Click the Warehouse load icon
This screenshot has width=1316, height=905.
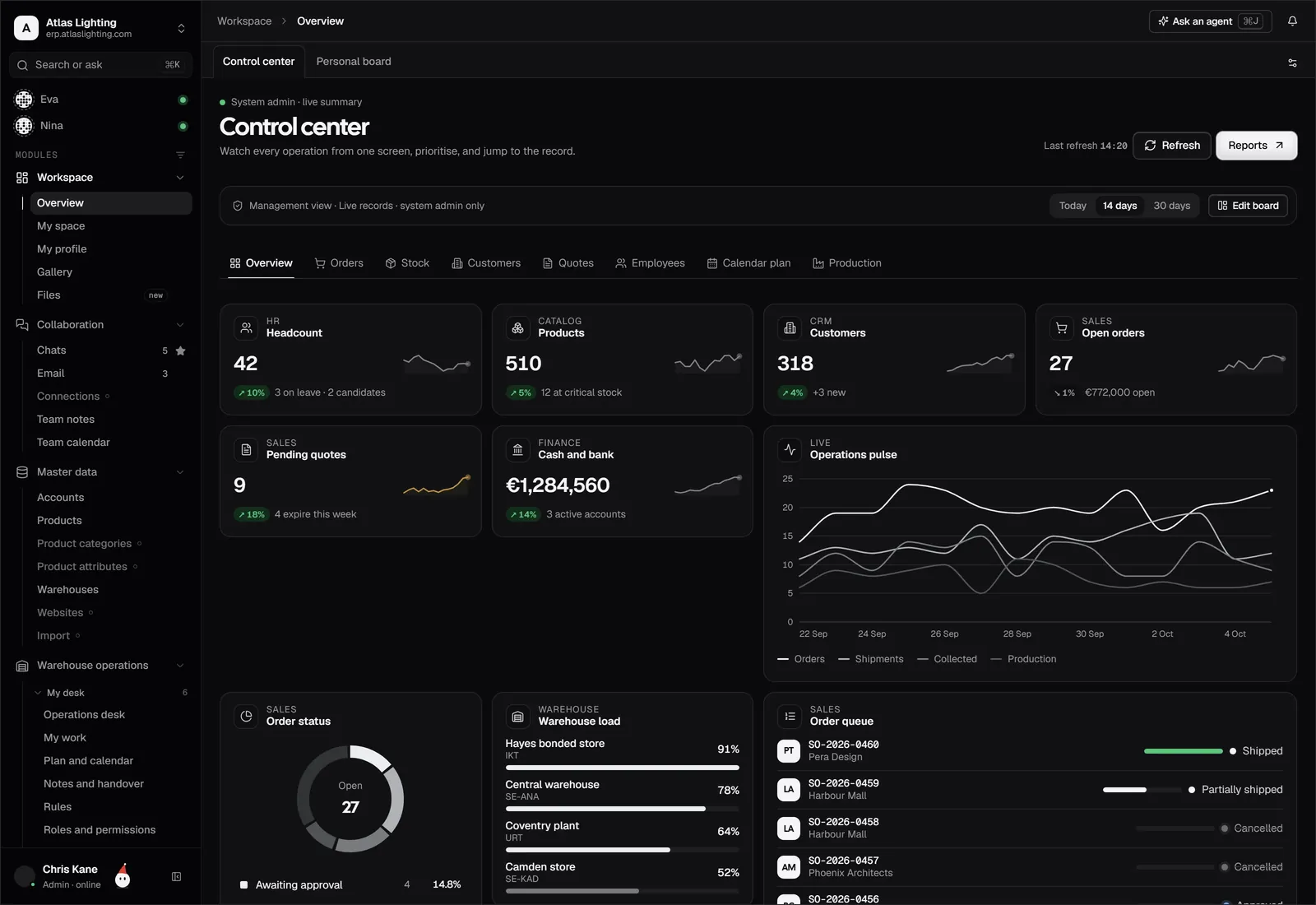tap(518, 716)
